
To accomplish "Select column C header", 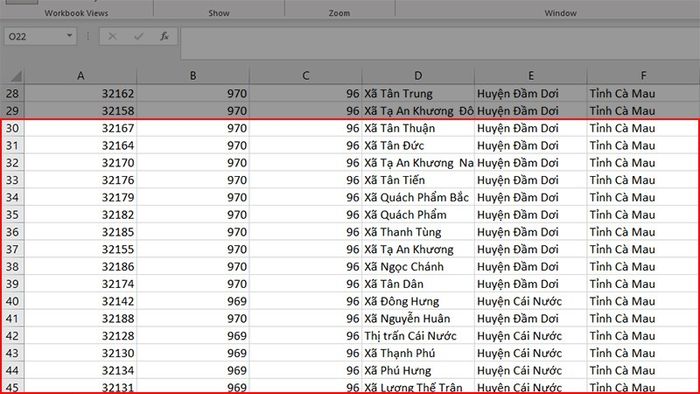I will click(305, 75).
